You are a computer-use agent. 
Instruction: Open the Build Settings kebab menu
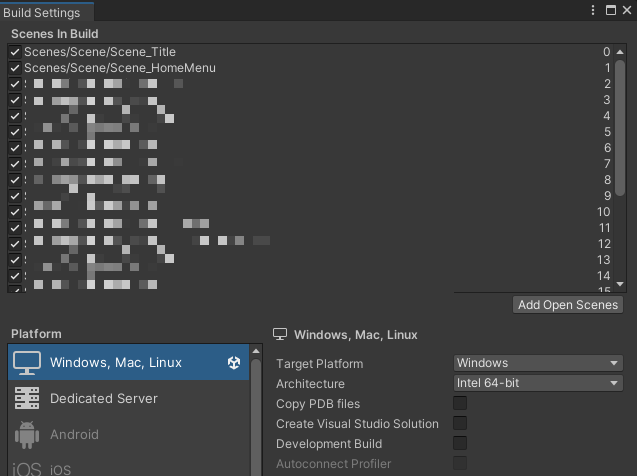pyautogui.click(x=593, y=10)
